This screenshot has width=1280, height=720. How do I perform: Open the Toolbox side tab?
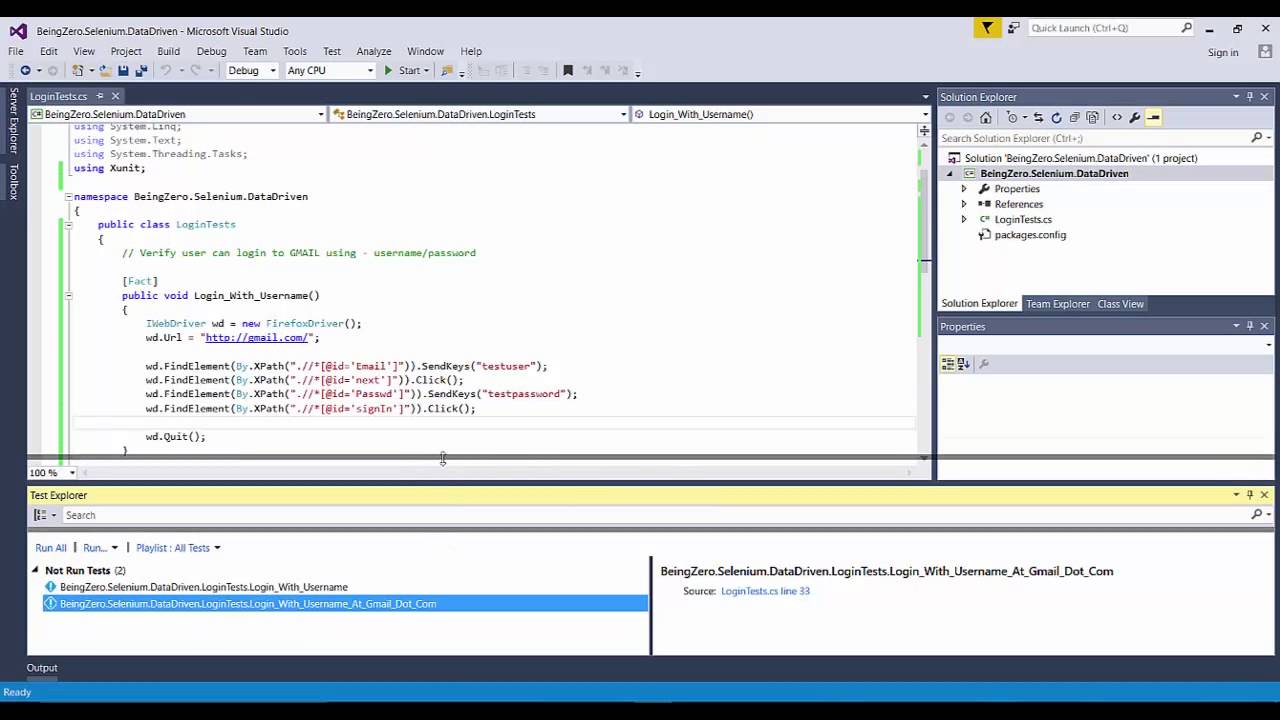click(x=14, y=183)
